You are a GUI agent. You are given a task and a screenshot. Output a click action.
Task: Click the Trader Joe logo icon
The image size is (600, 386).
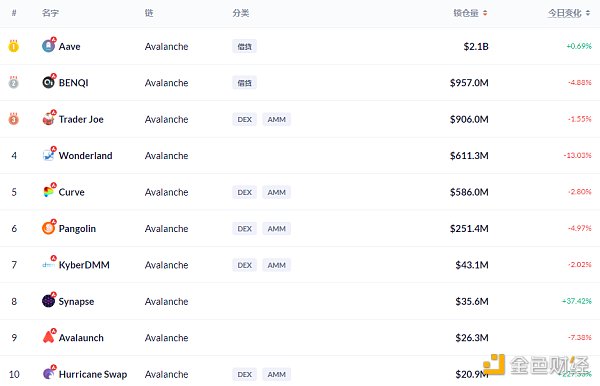[x=48, y=119]
